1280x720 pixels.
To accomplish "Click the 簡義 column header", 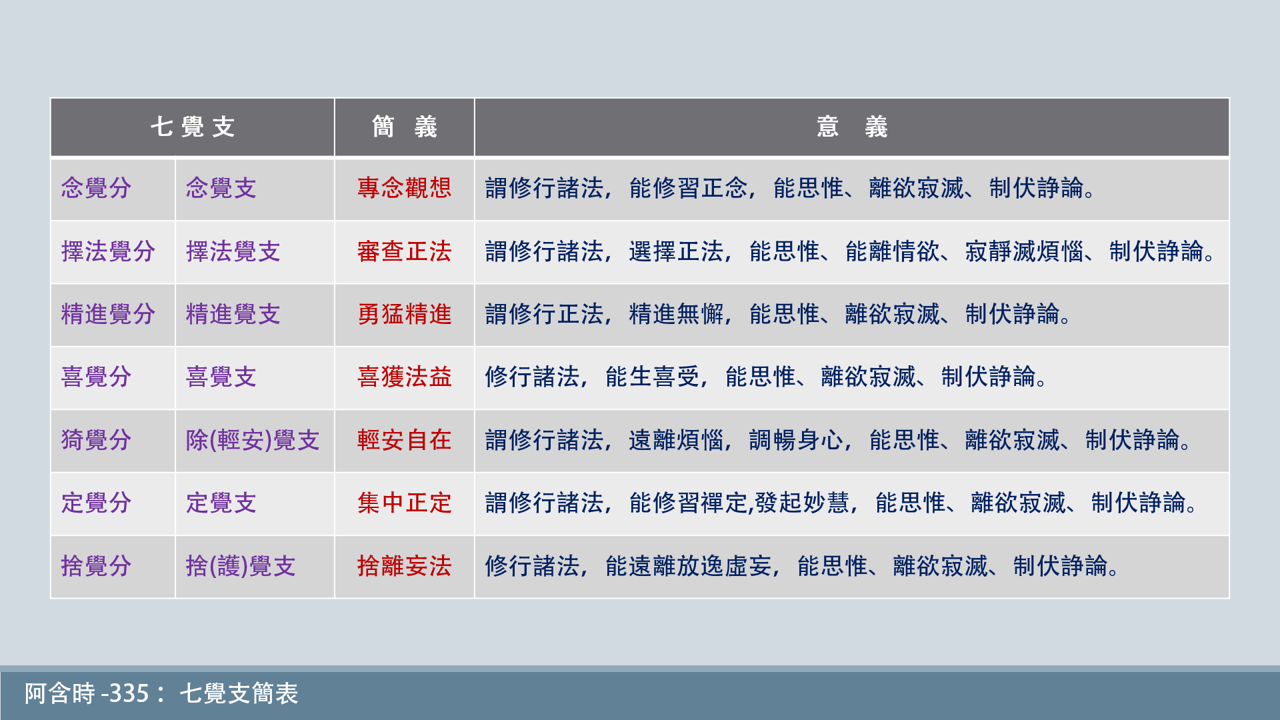I will click(x=404, y=127).
